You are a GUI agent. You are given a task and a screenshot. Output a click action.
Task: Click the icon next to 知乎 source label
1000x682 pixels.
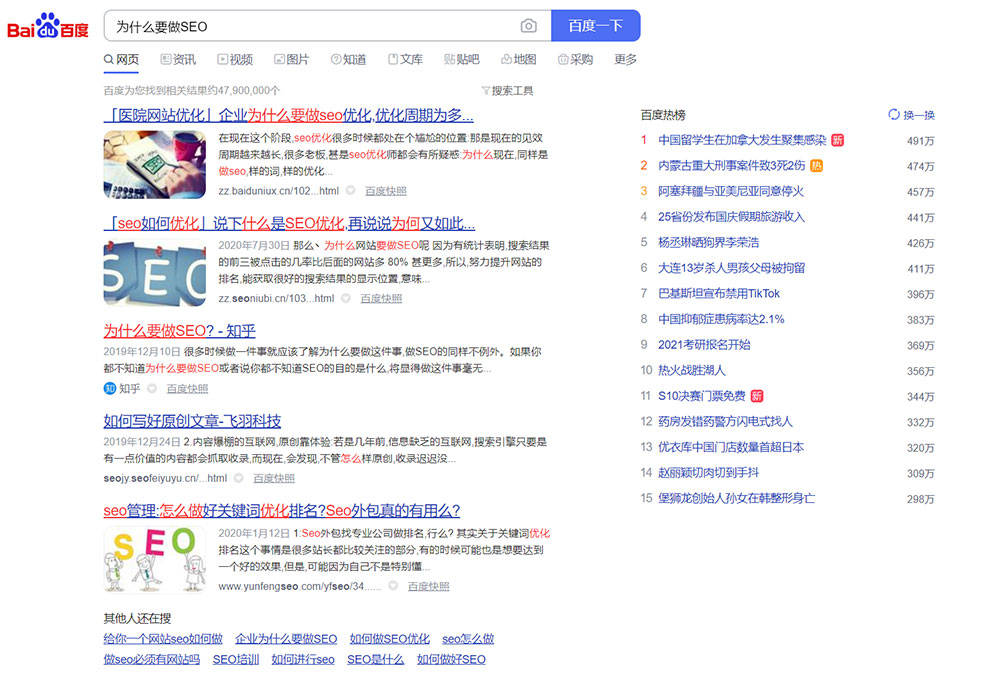(x=152, y=389)
